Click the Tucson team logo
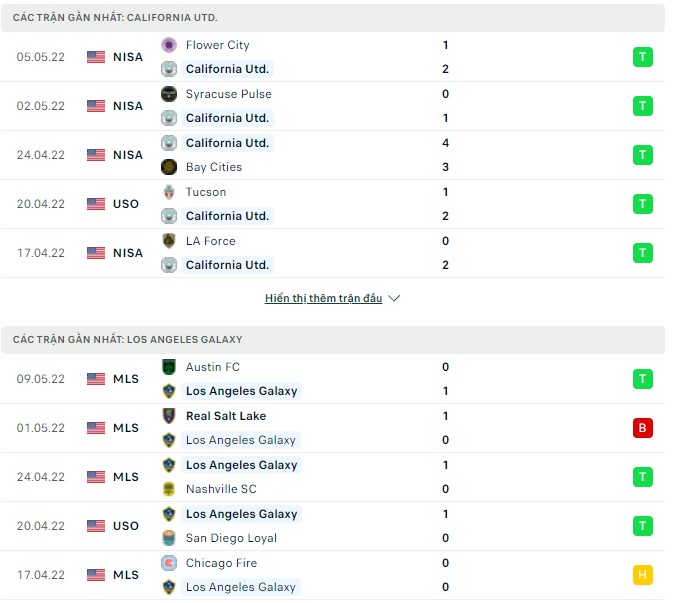This screenshot has height=603, width=675. click(169, 192)
